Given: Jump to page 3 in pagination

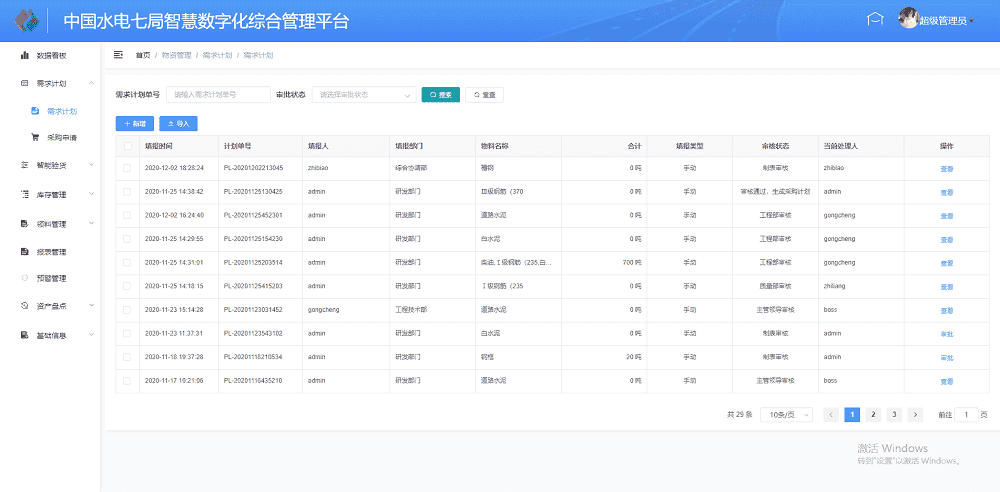Looking at the screenshot, I should 892,414.
